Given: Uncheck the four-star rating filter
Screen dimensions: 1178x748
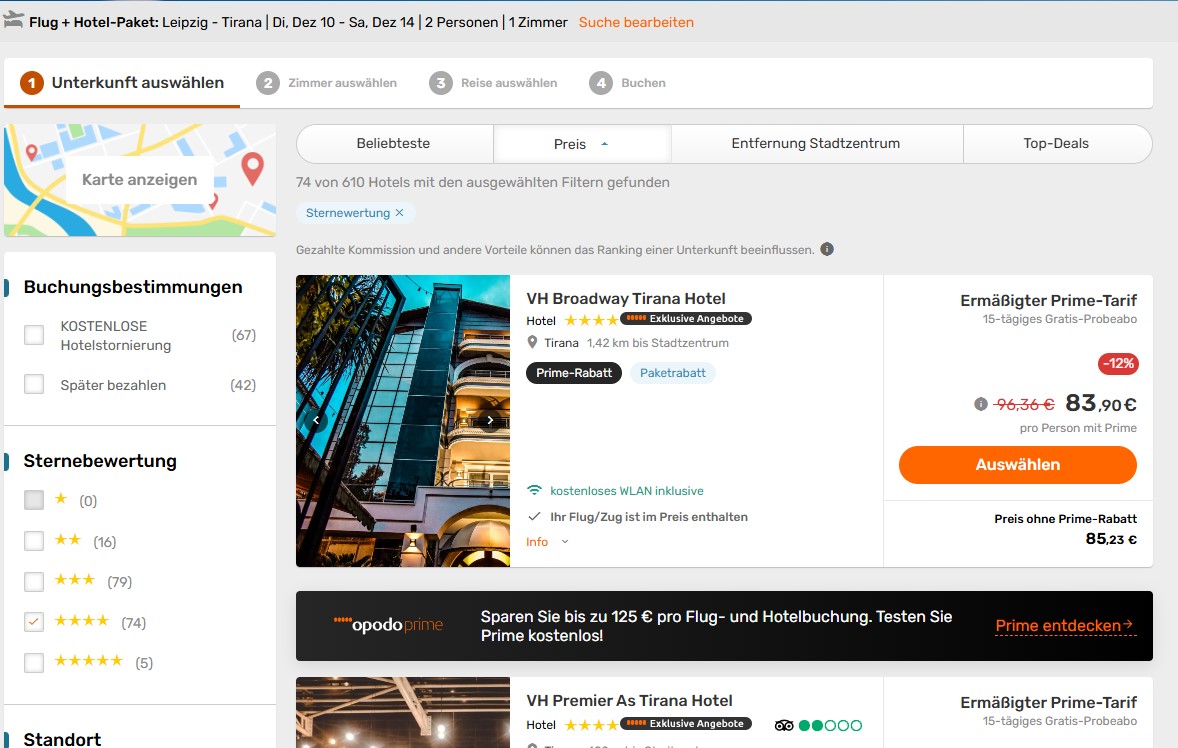Looking at the screenshot, I should pos(34,622).
